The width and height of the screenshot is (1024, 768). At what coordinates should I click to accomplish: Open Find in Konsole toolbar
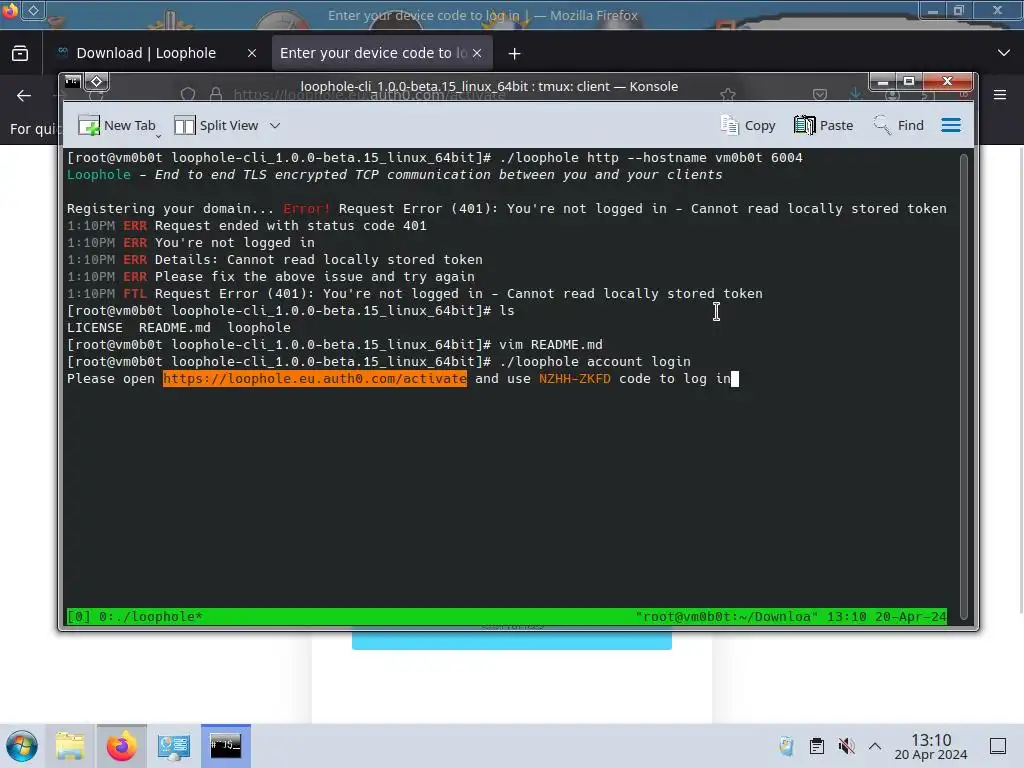click(x=899, y=125)
